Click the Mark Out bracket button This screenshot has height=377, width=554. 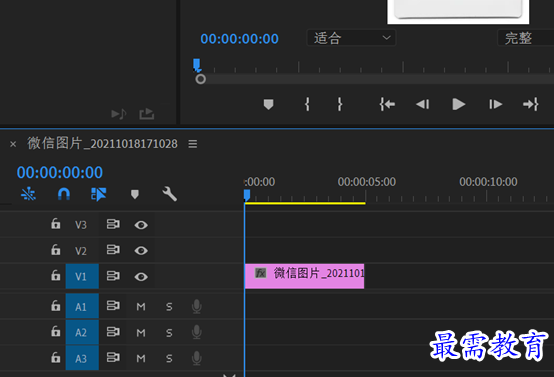(340, 104)
